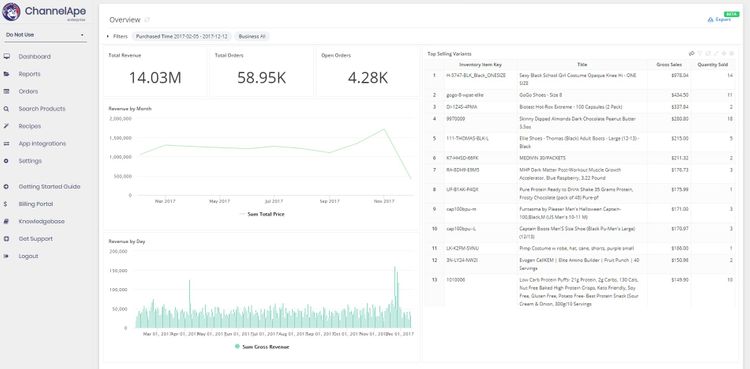Click the Purchased Time filter chip
This screenshot has width=750, height=369.
(182, 36)
